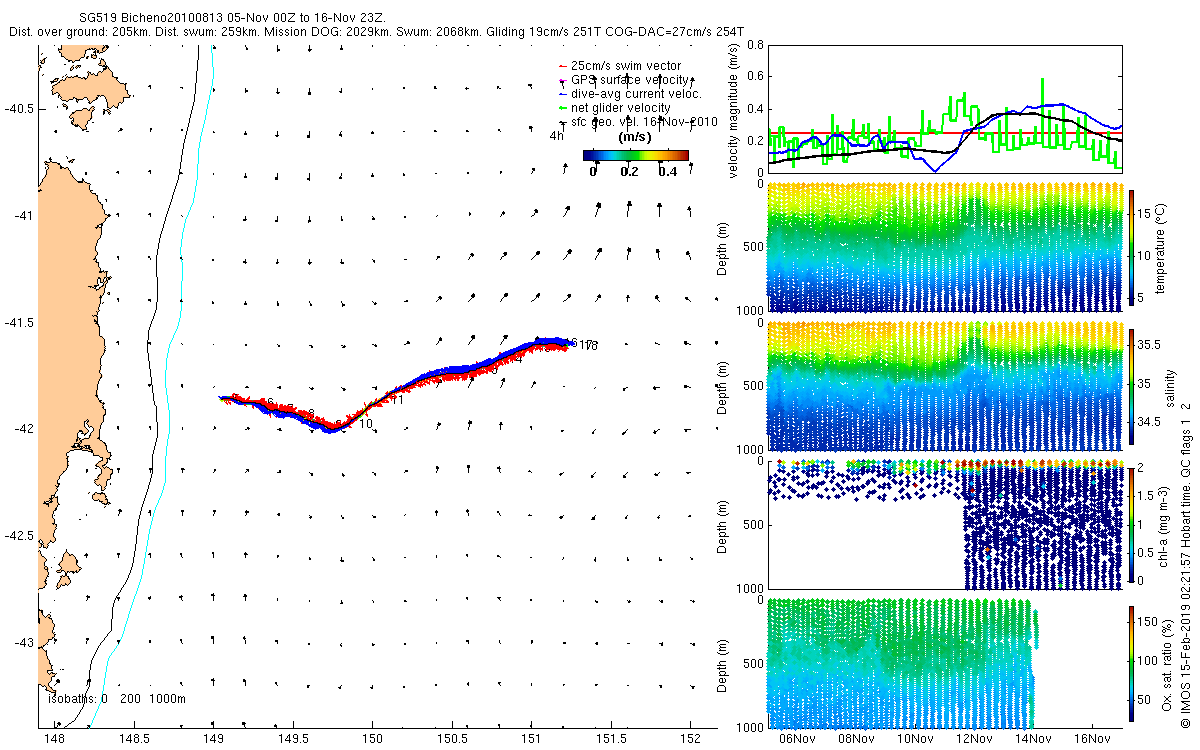Click the '-41' latitude tick label
1200x750 pixels.
click(x=23, y=215)
